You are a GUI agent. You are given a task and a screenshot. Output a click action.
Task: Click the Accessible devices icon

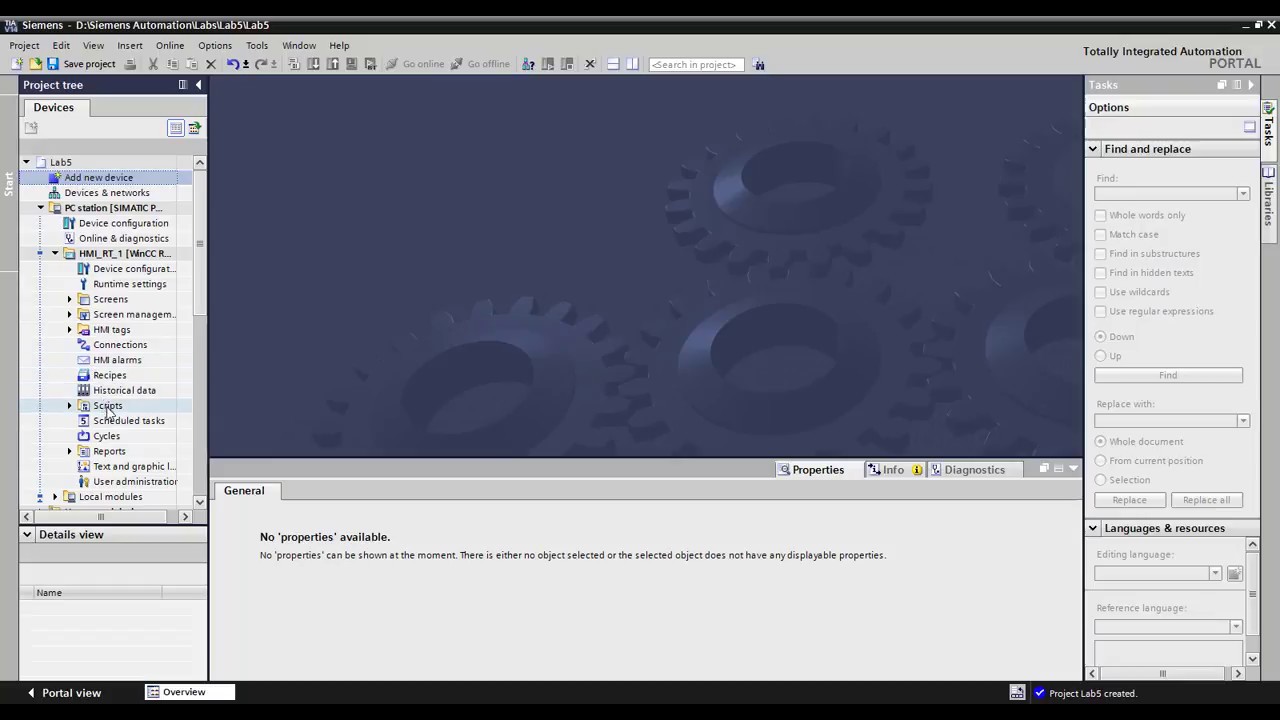click(528, 64)
